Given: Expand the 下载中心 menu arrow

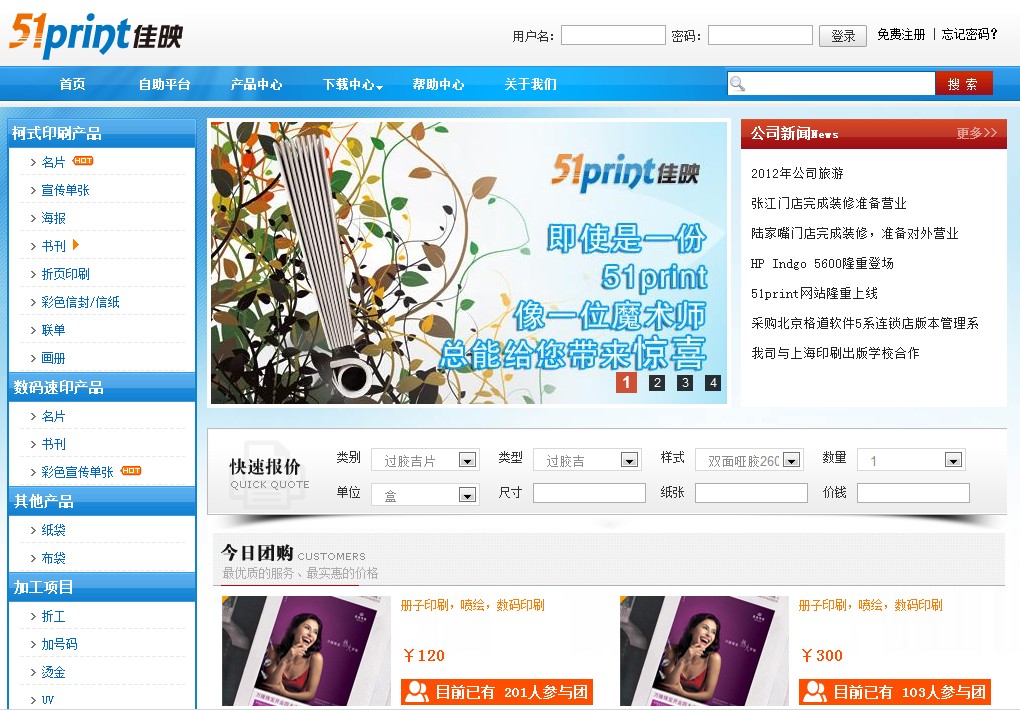Looking at the screenshot, I should (x=380, y=87).
